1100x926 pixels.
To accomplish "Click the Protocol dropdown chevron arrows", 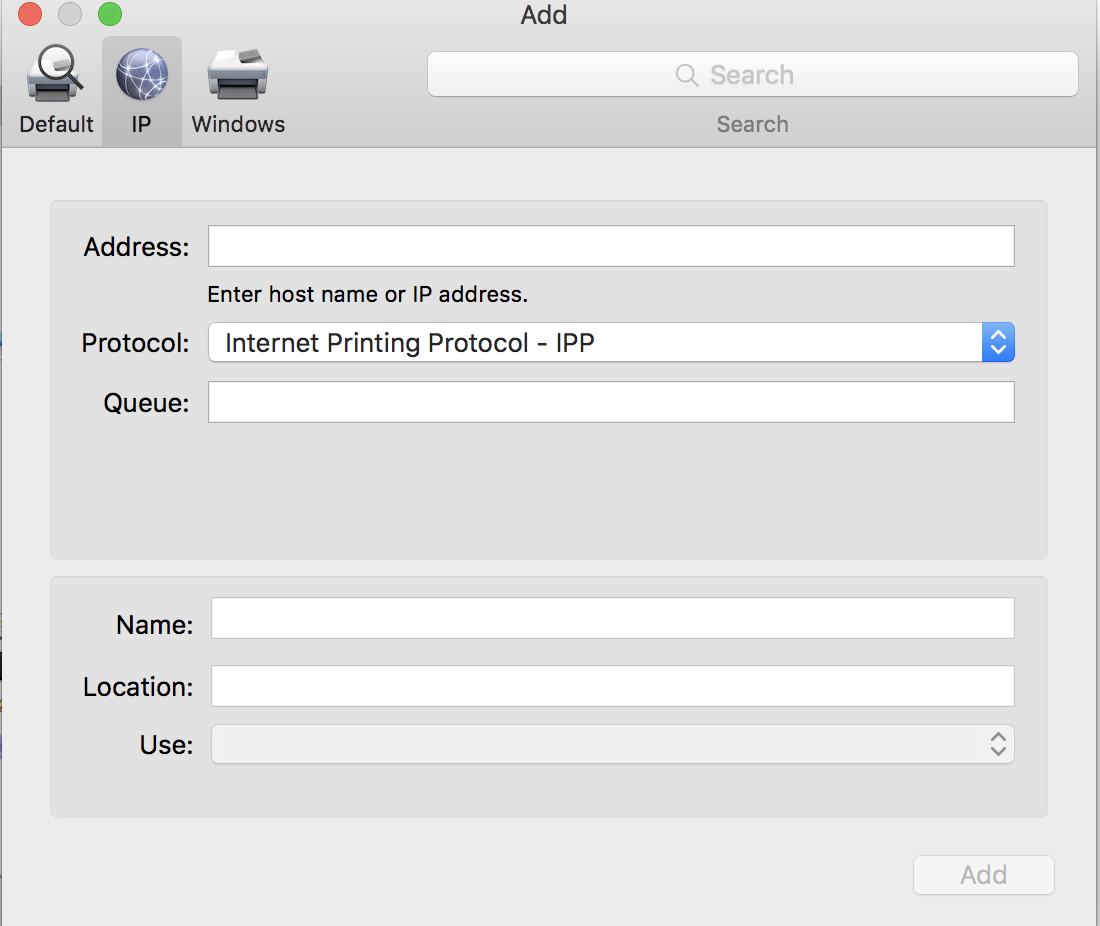I will coord(998,342).
